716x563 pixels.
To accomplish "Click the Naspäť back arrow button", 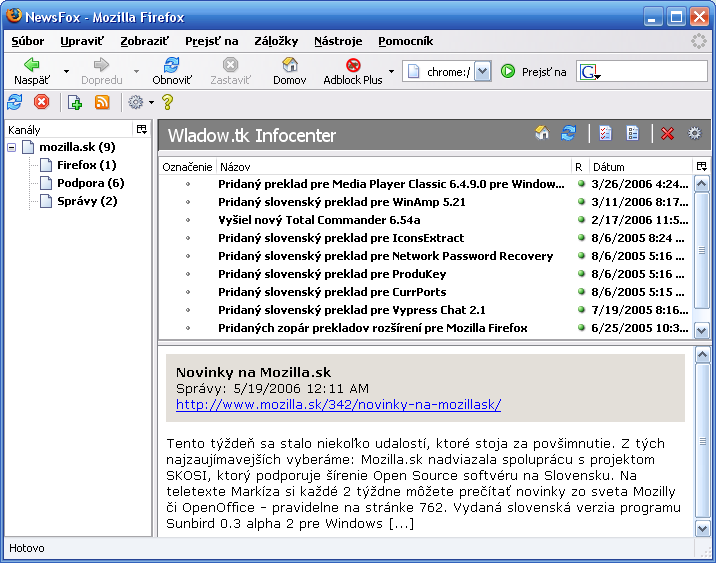I will pos(32,71).
